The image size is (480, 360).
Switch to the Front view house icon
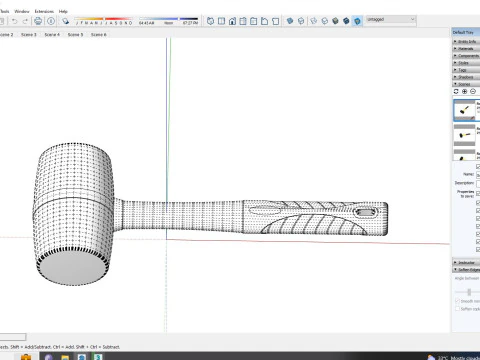pos(232,21)
